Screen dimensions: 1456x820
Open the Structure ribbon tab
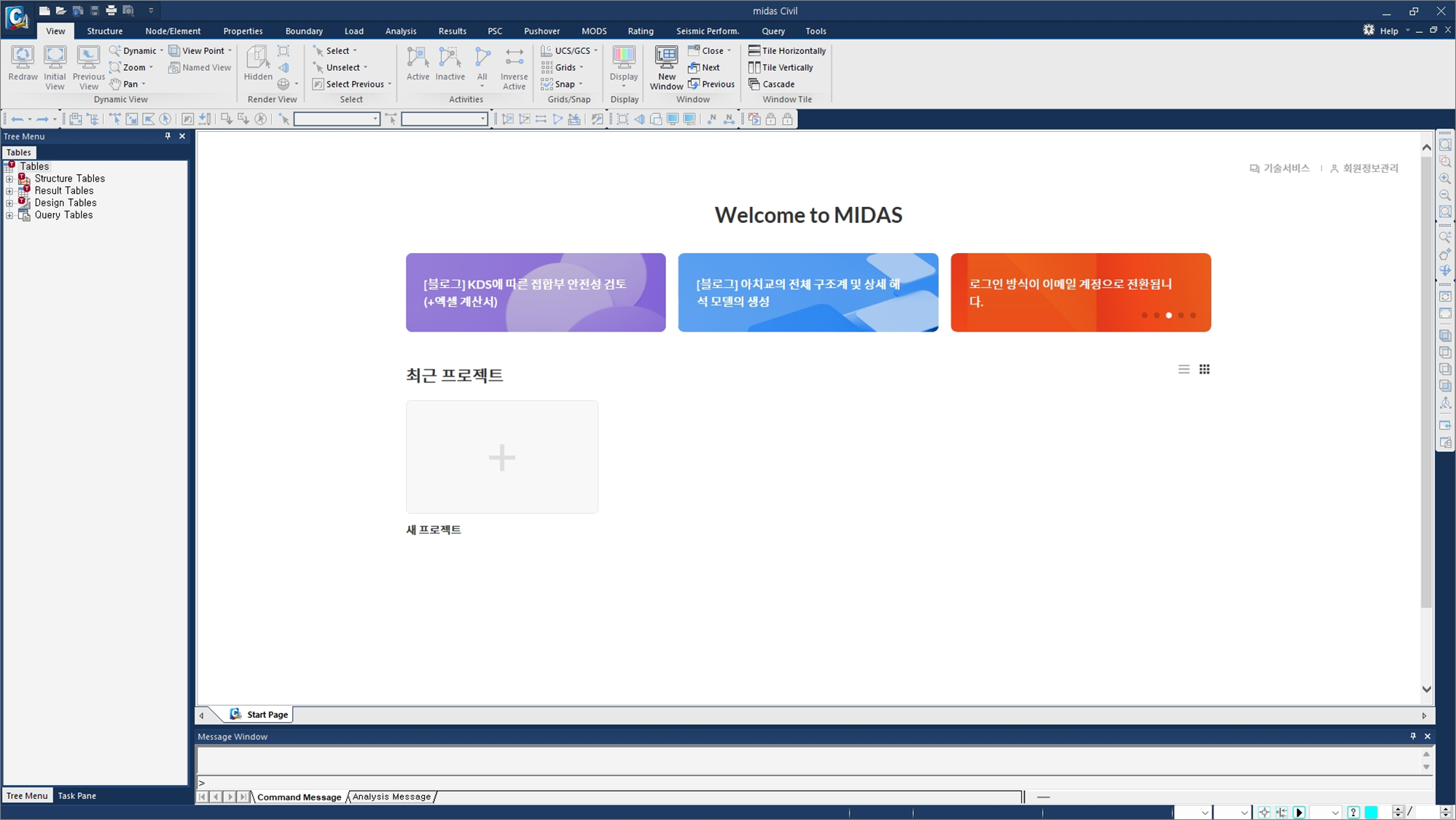coord(105,31)
